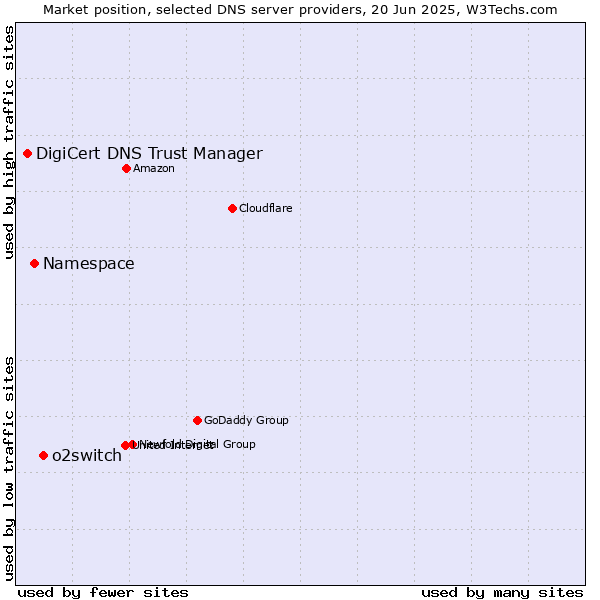This screenshot has height=600, width=600.
Task: Click the "Amazon" label text
Action: click(x=154, y=168)
